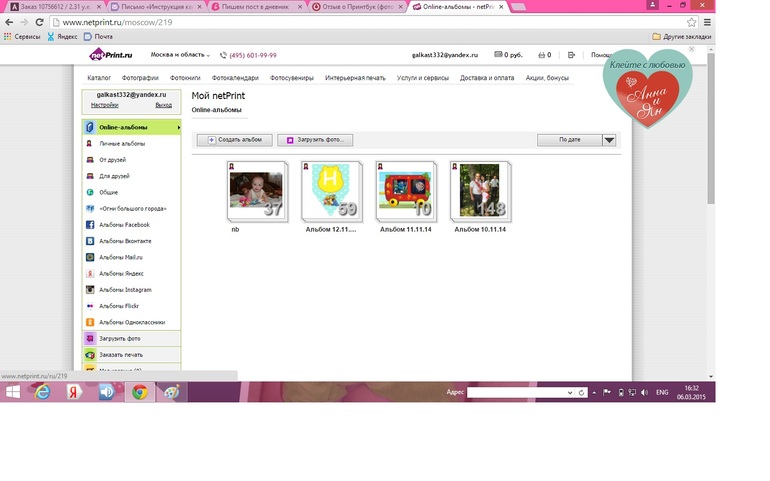Open Альбомы Вконтакте in the sidebar
Screen dimensions: 770x481
pyautogui.click(x=125, y=241)
